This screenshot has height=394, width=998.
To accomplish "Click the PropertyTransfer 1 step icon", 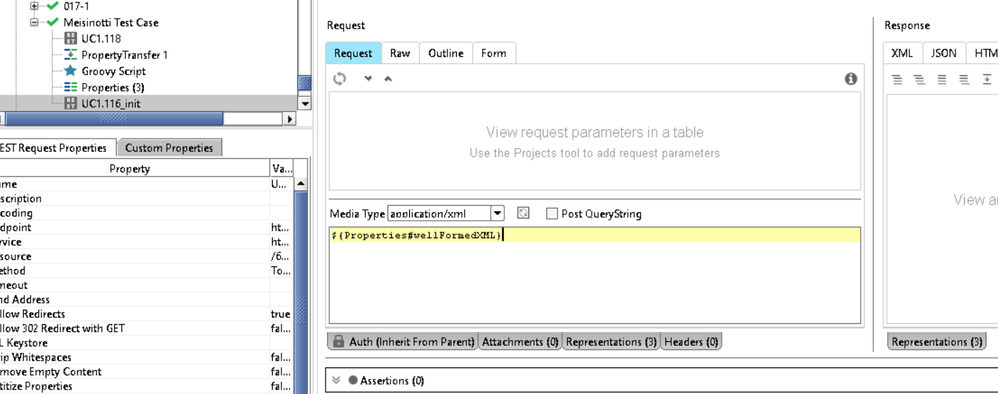I will [71, 55].
